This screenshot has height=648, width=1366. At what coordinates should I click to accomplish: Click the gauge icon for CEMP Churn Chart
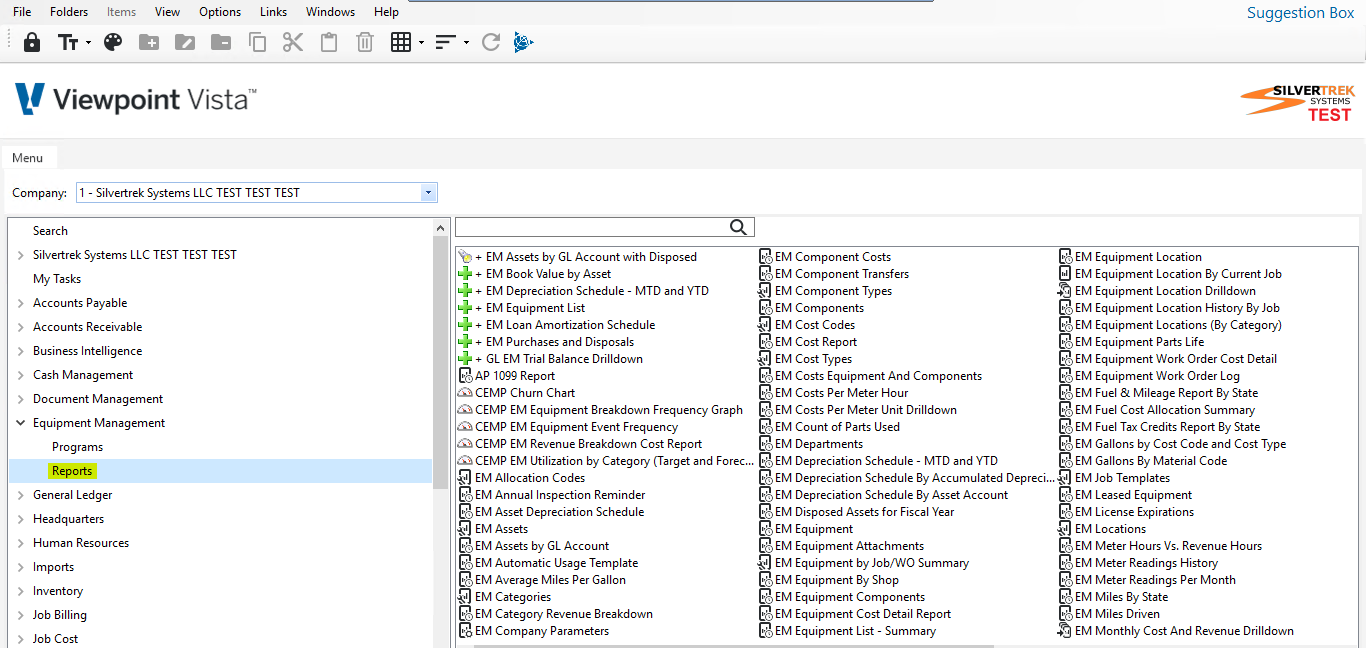click(x=465, y=393)
